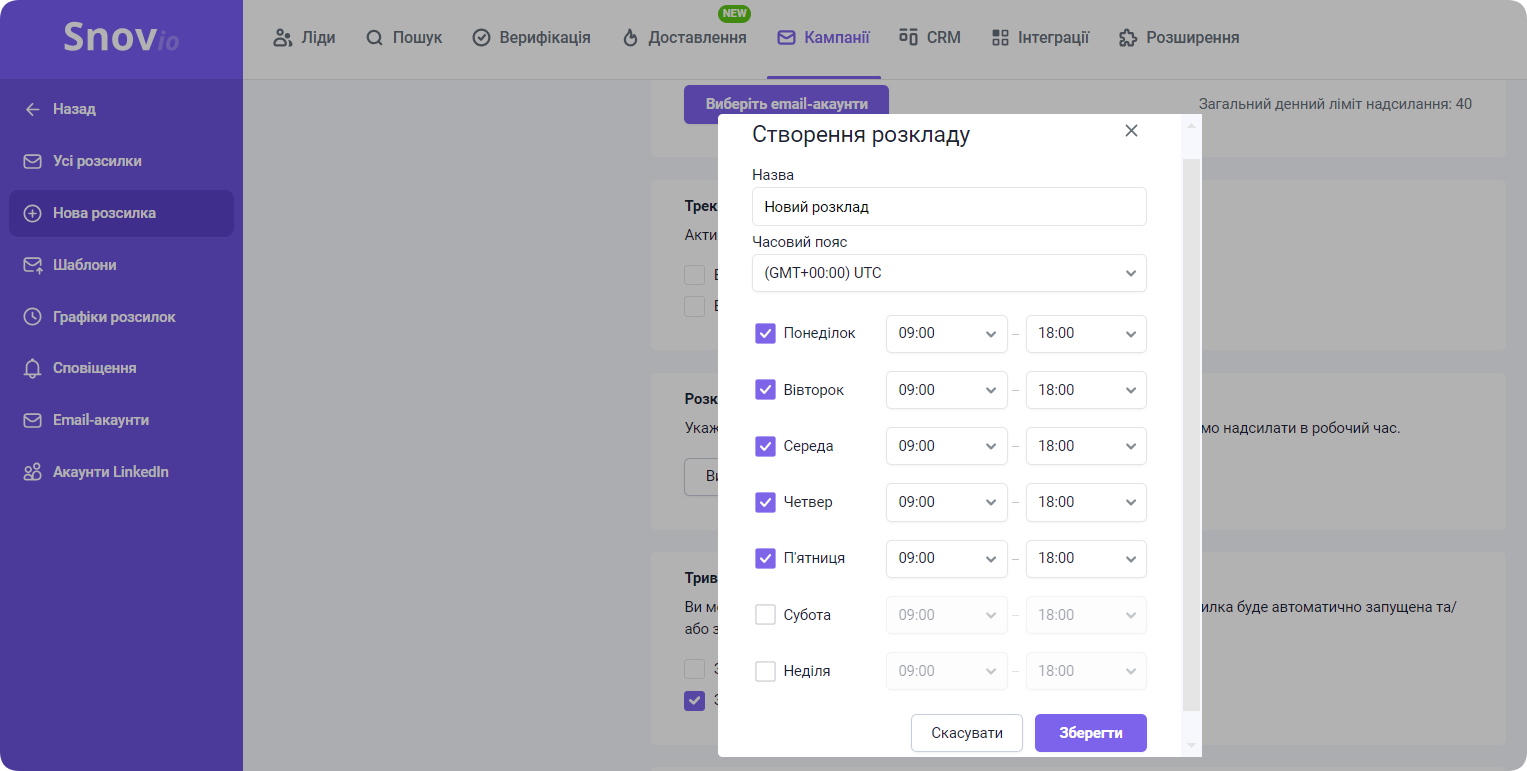This screenshot has height=771, width=1527.
Task: Select Нова розсилка in sidebar
Action: (x=121, y=213)
